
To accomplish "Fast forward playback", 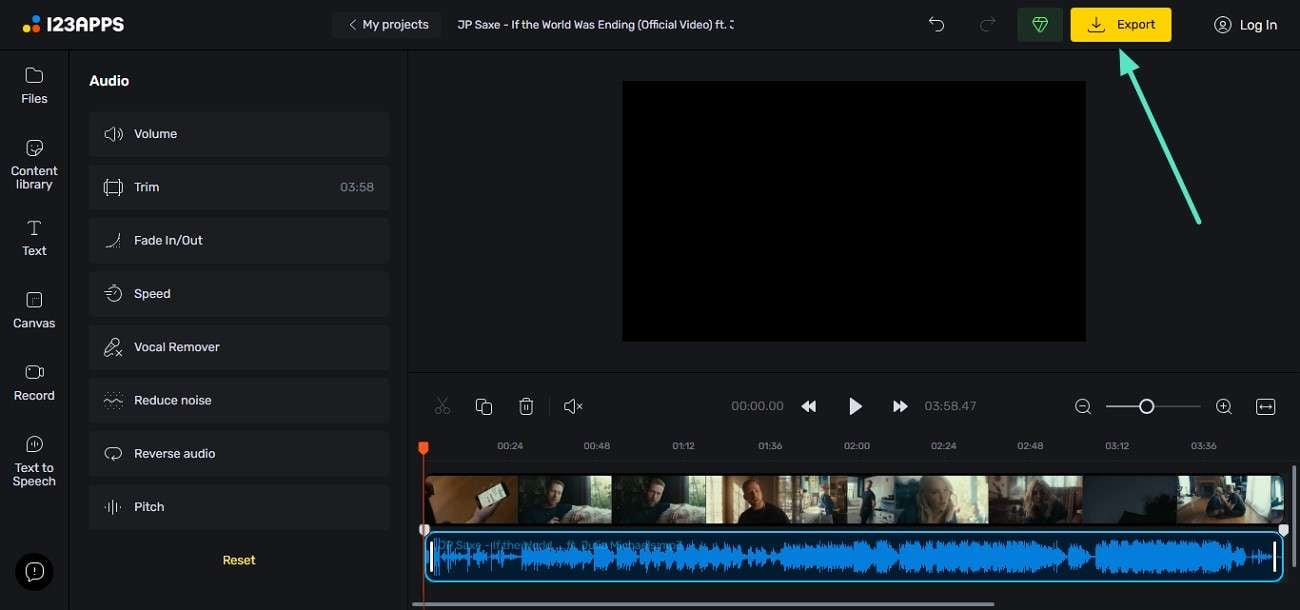I will (900, 406).
